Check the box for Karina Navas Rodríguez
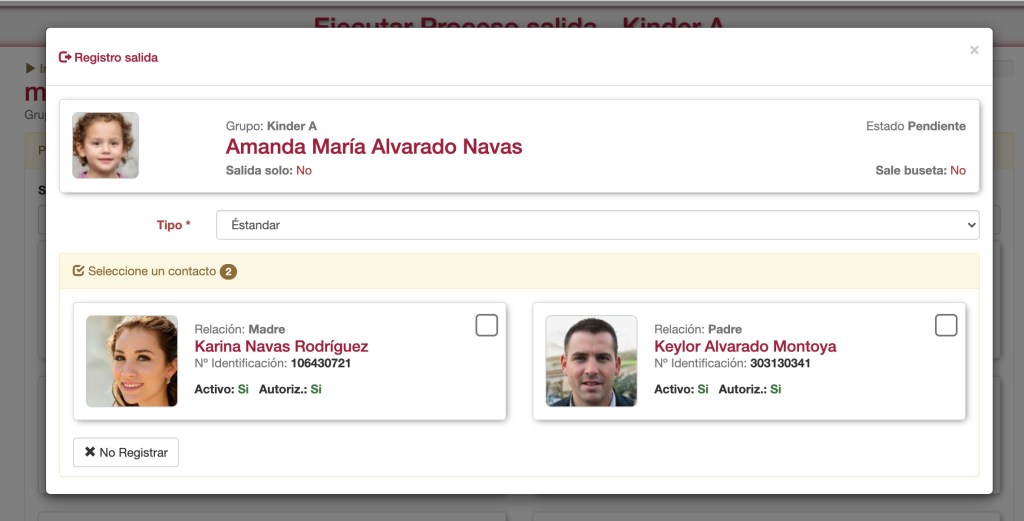1024x521 pixels. pos(486,325)
